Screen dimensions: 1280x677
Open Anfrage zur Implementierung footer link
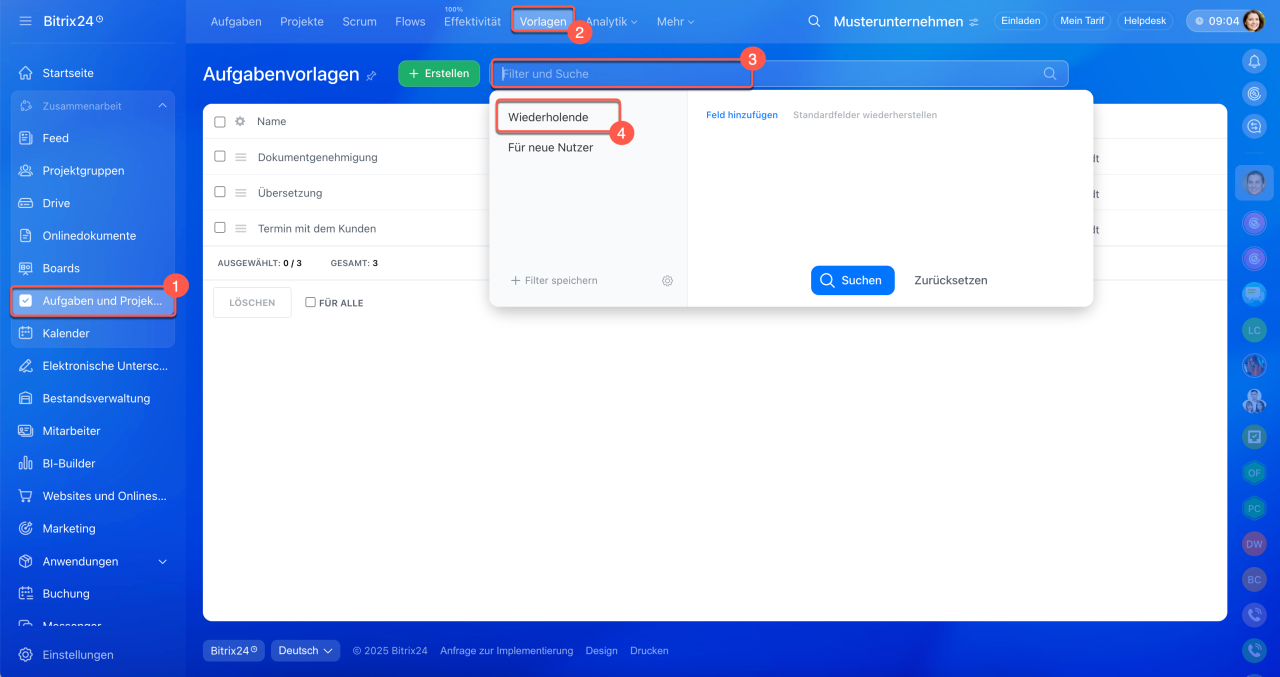506,650
